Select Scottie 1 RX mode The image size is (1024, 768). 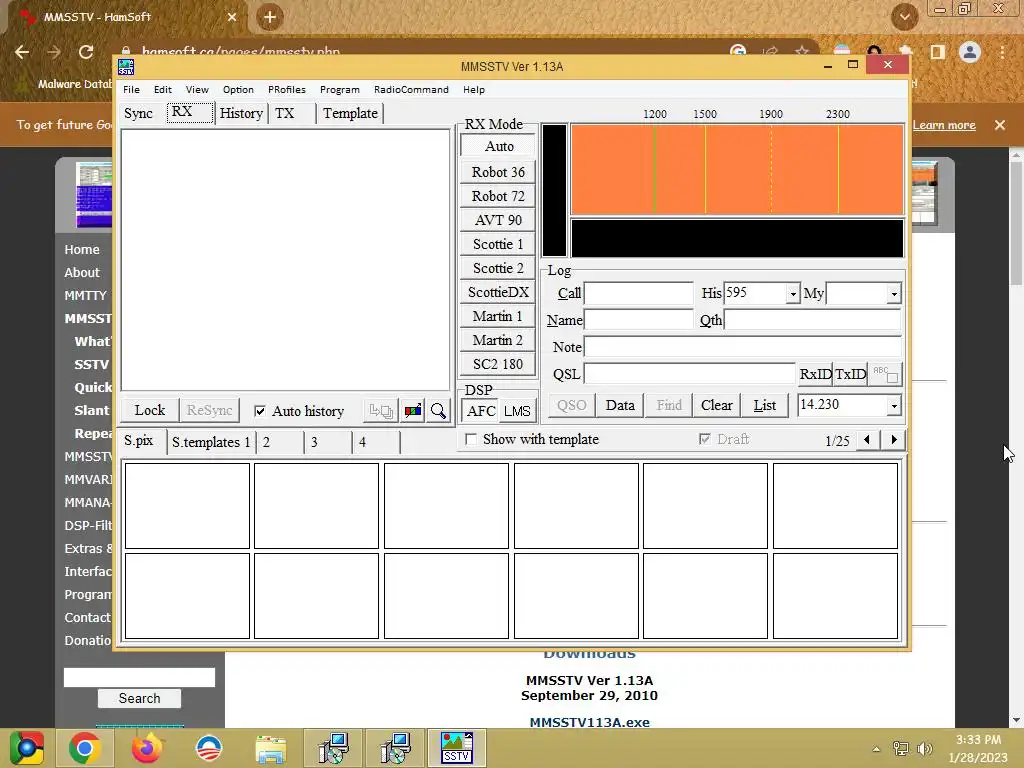point(498,244)
